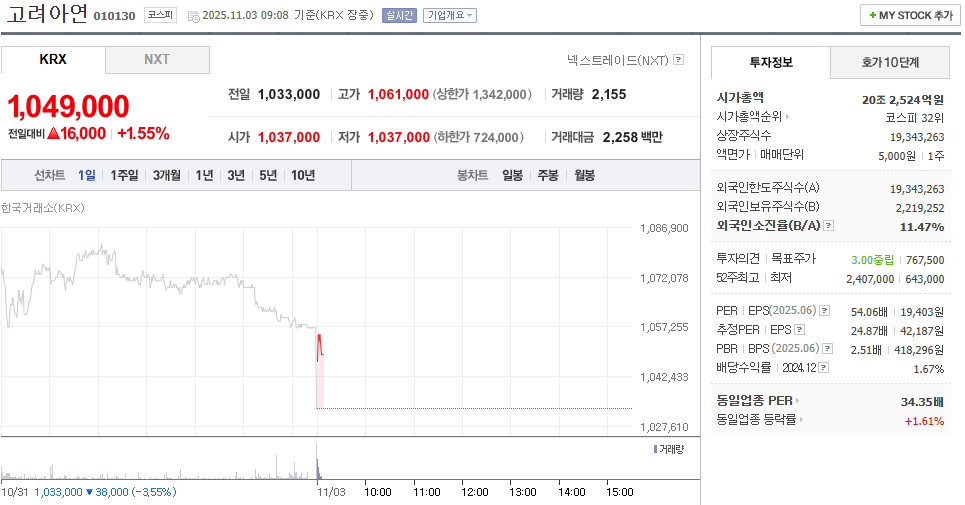Select the 5년 chart period
Image resolution: width=965 pixels, height=505 pixels.
[268, 175]
